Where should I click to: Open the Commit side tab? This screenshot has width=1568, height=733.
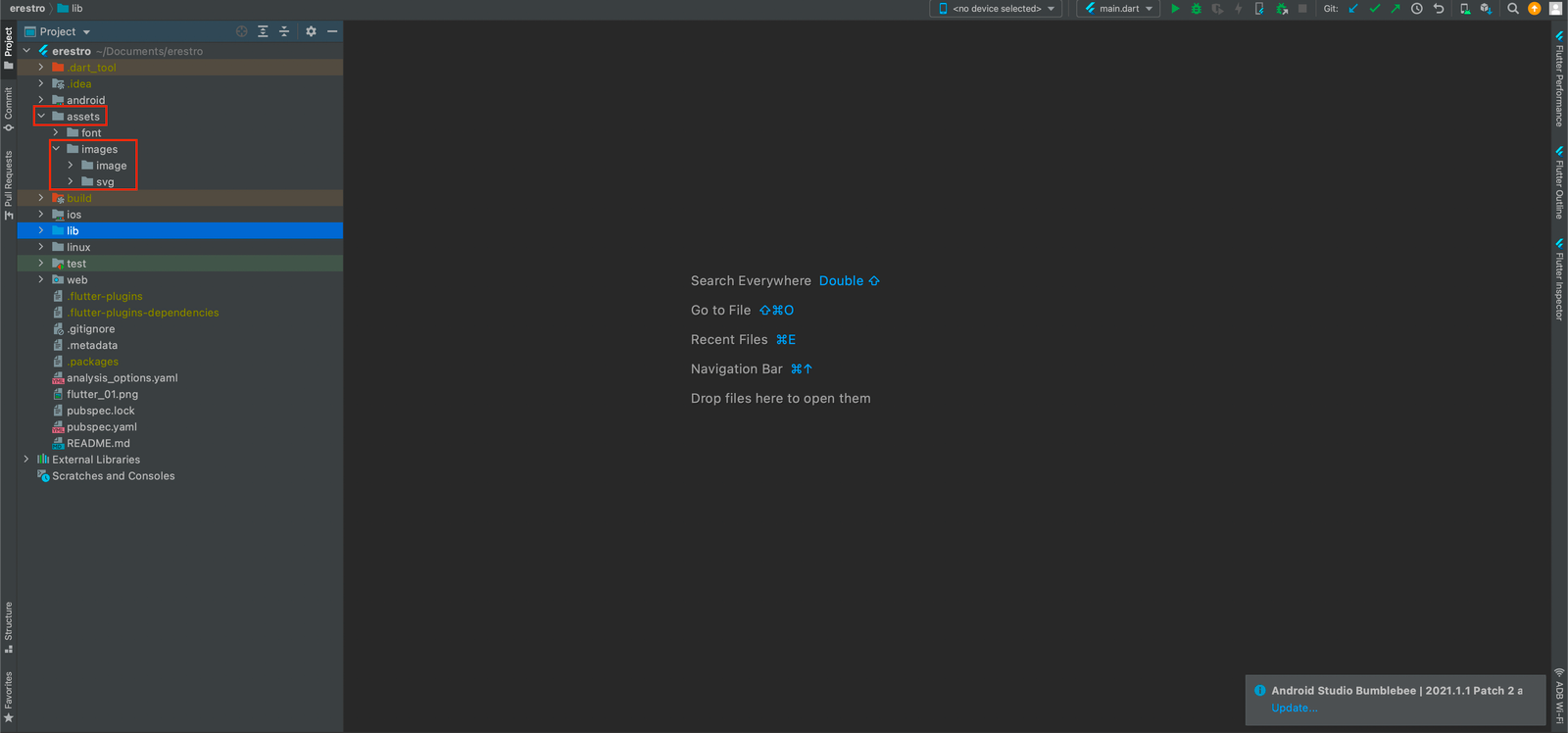pyautogui.click(x=9, y=109)
